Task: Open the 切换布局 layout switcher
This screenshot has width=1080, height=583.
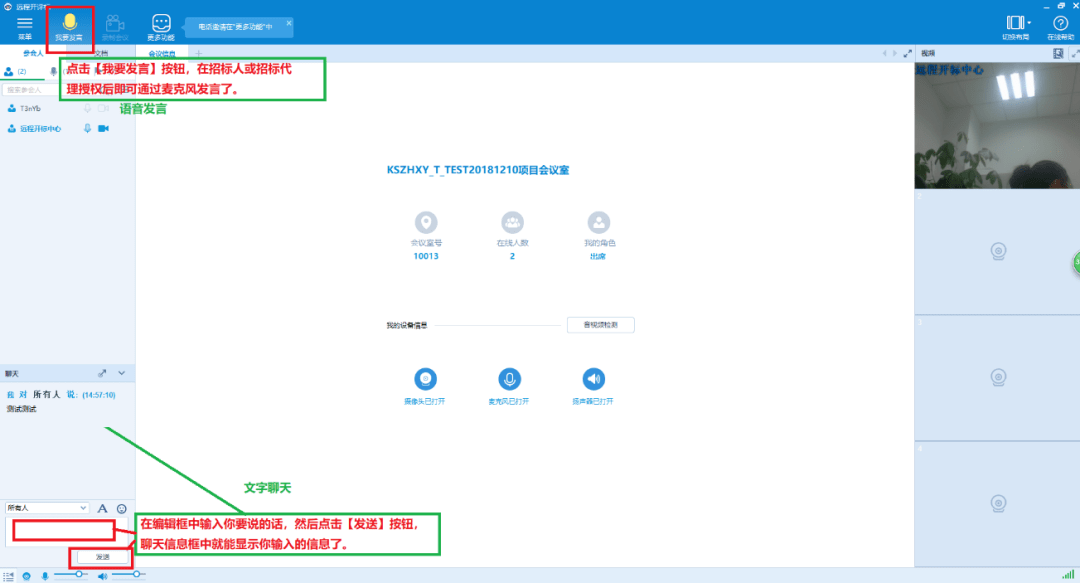Action: [1015, 27]
